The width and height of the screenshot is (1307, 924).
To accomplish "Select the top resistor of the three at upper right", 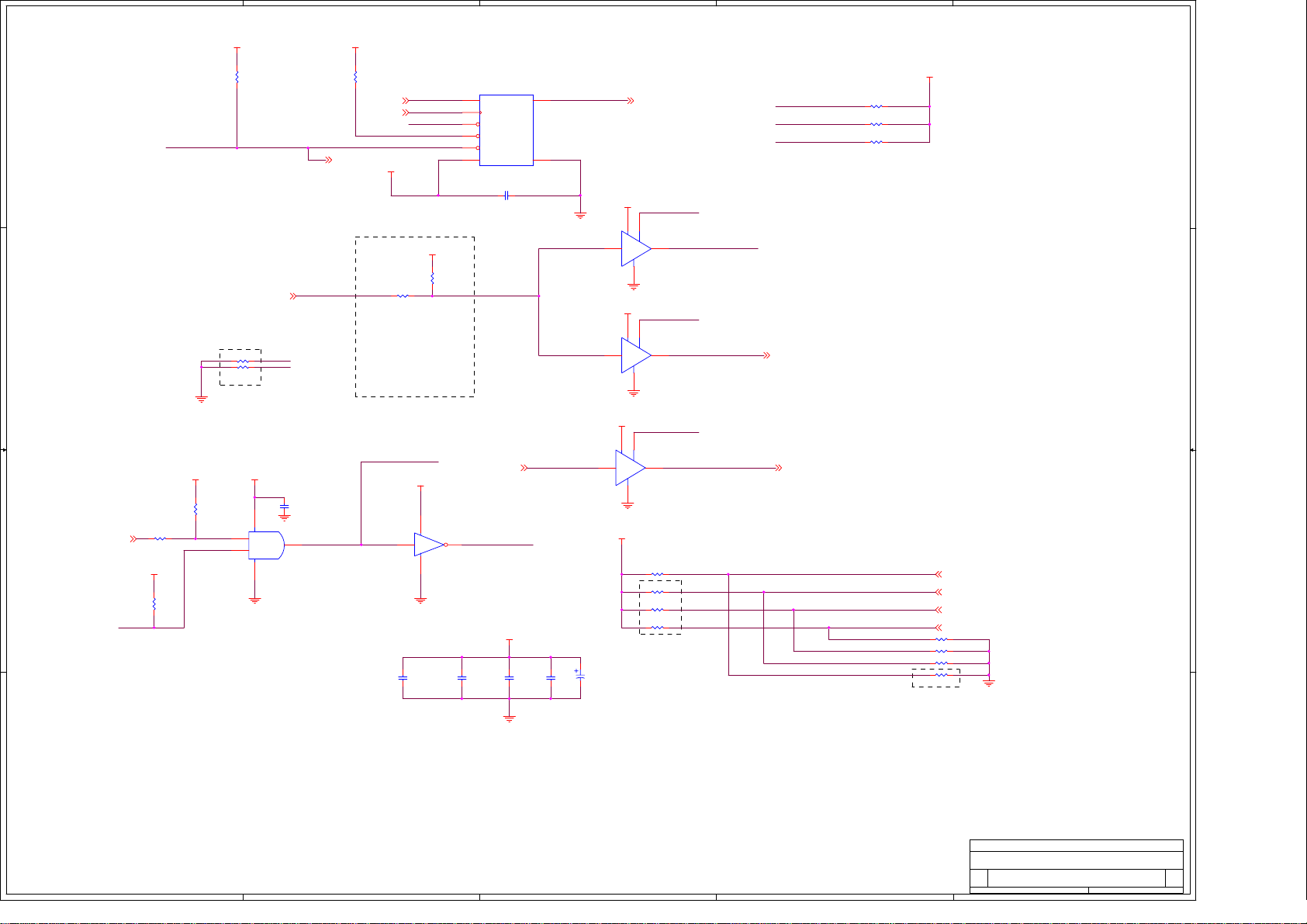I will [876, 106].
